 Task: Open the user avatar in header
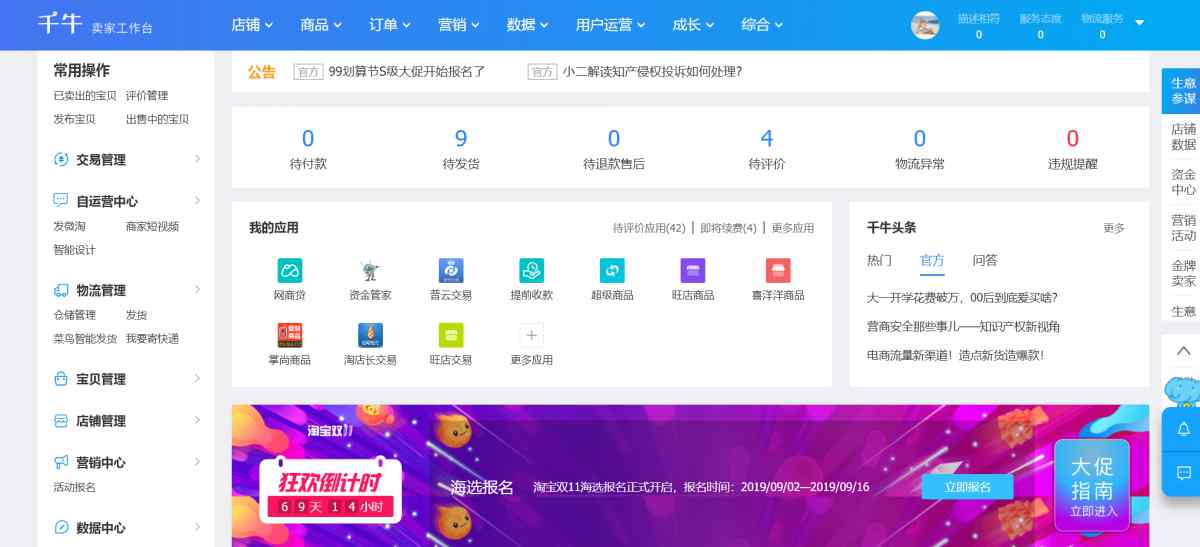(x=925, y=25)
